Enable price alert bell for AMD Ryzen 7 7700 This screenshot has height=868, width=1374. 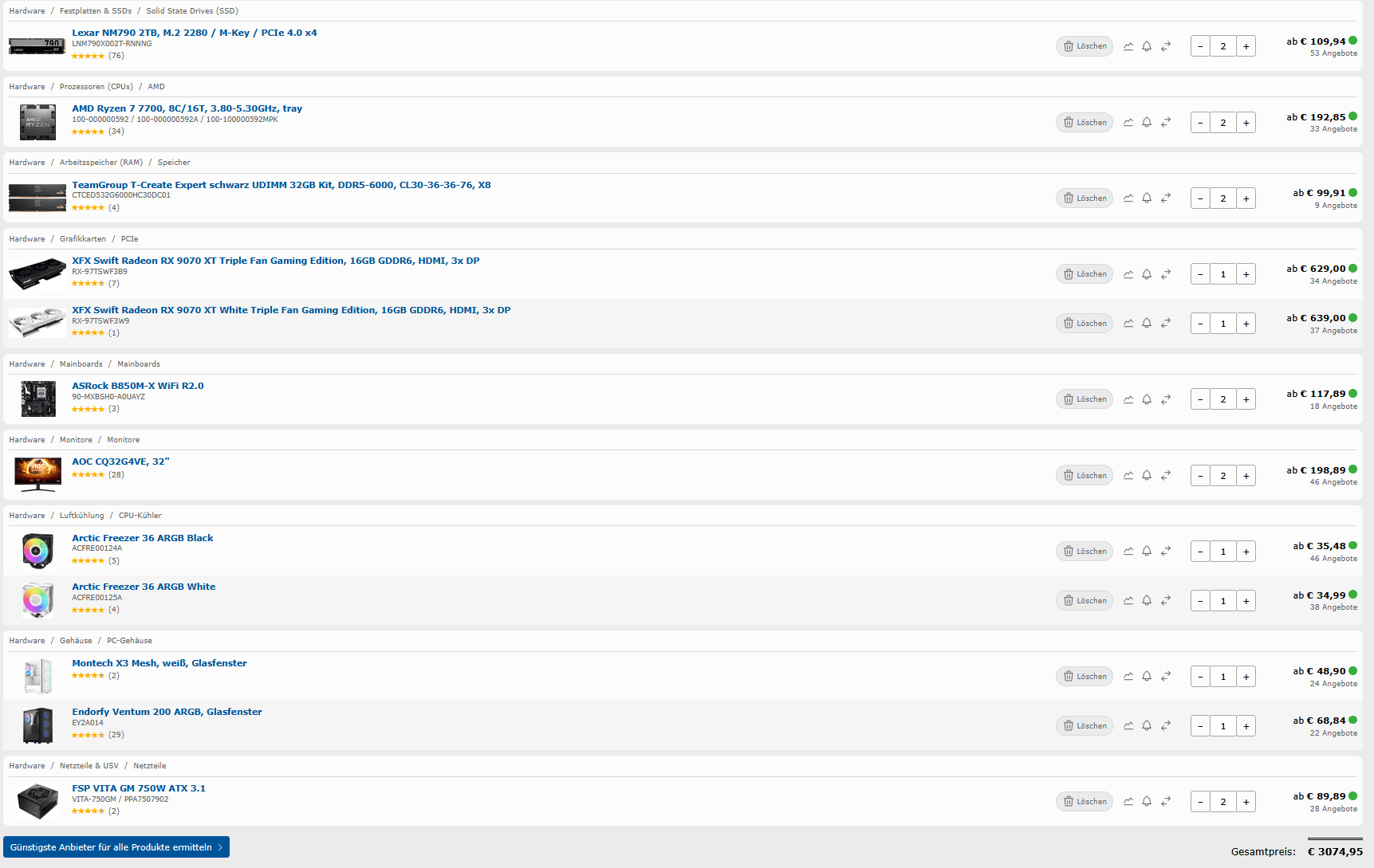(x=1147, y=123)
